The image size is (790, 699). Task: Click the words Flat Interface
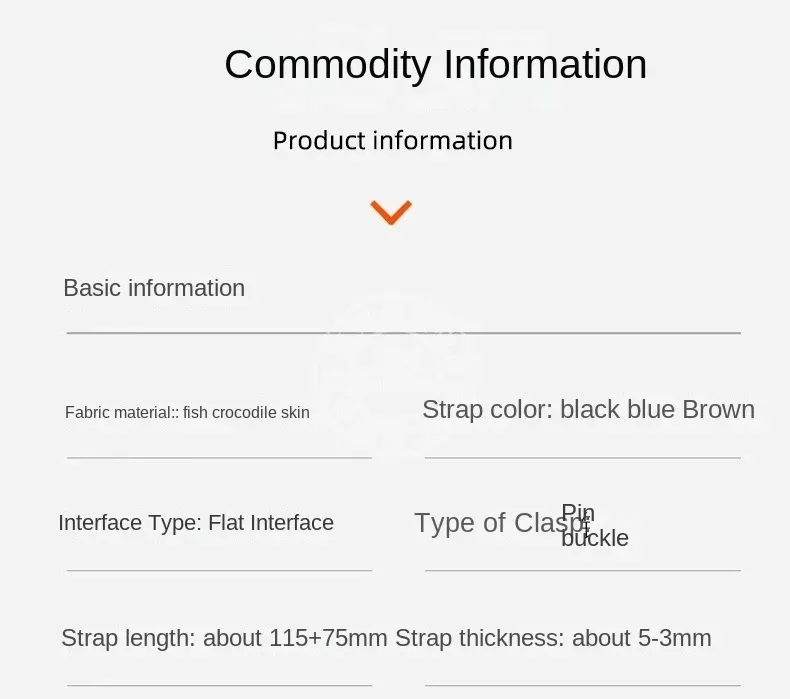click(271, 523)
